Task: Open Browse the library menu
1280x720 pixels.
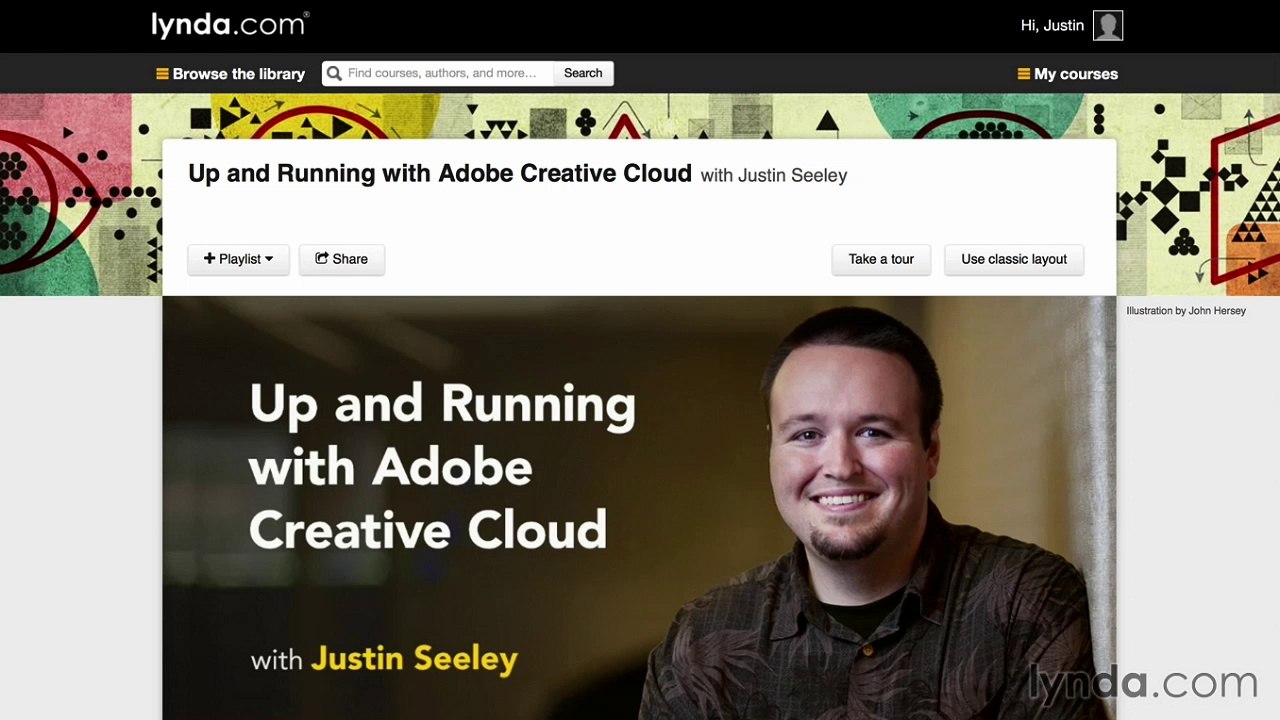Action: coord(231,74)
